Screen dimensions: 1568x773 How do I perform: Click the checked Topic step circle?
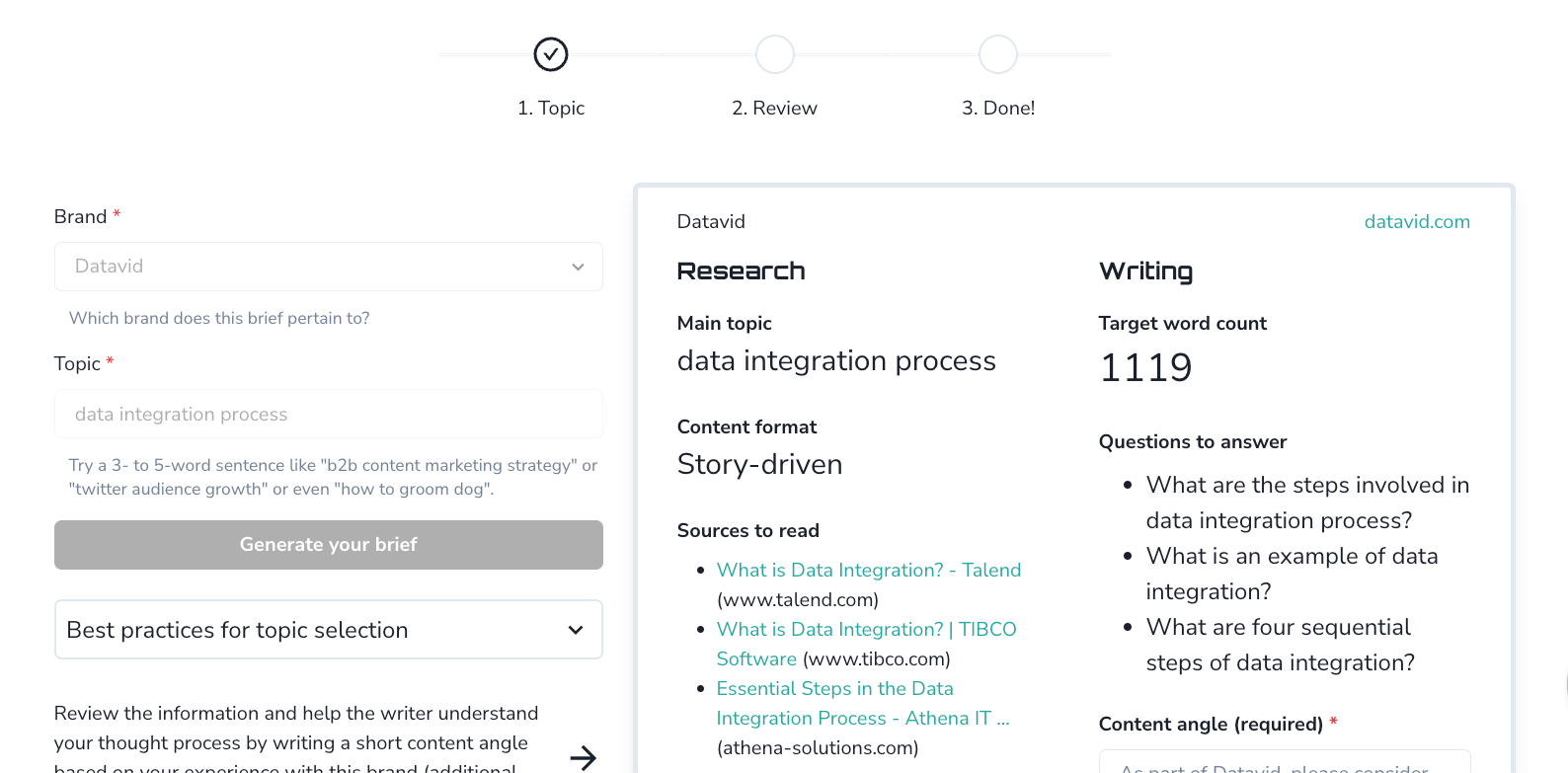pos(551,54)
